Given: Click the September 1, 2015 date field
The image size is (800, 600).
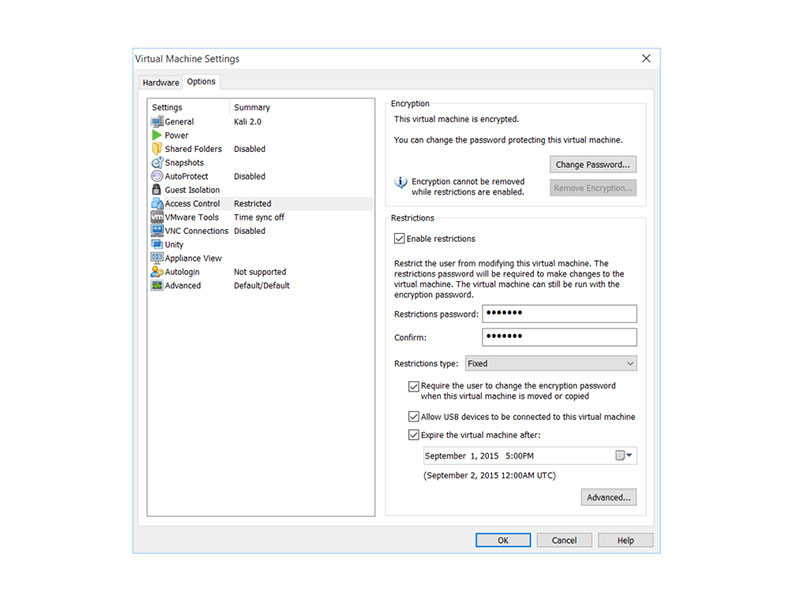Looking at the screenshot, I should tap(530, 456).
